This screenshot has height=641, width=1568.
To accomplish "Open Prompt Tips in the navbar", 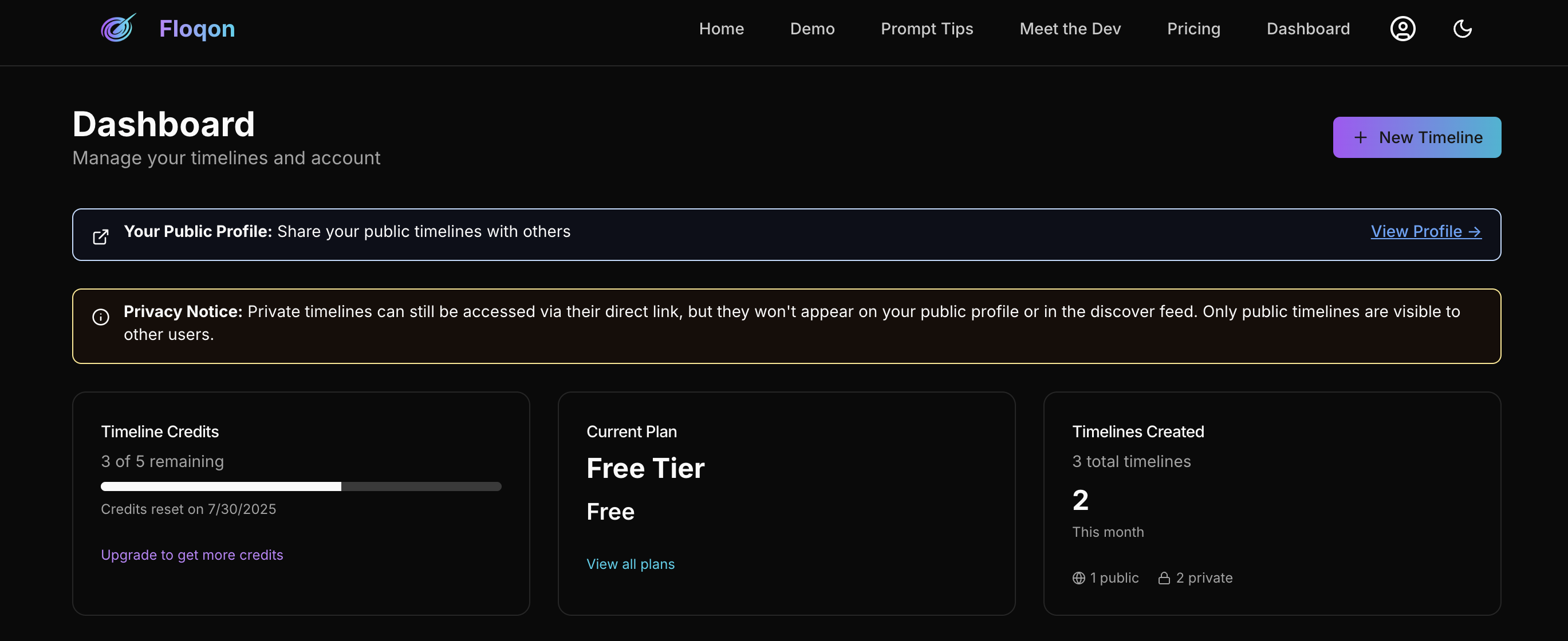I will coord(927,29).
